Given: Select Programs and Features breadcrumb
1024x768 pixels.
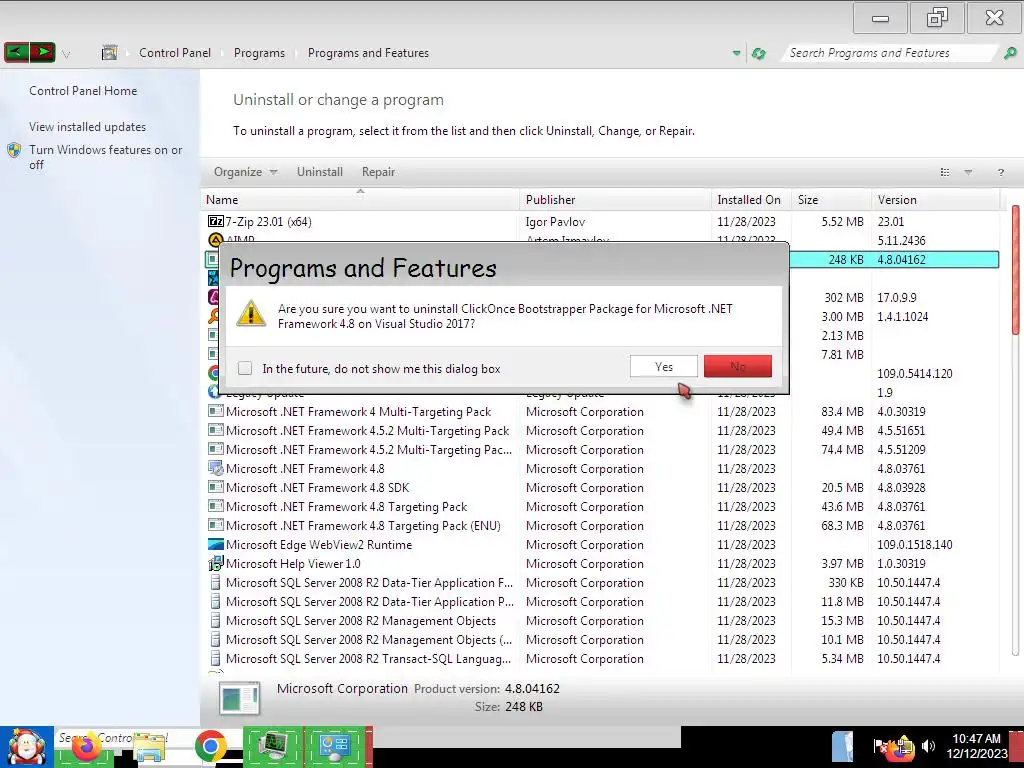Looking at the screenshot, I should (368, 53).
